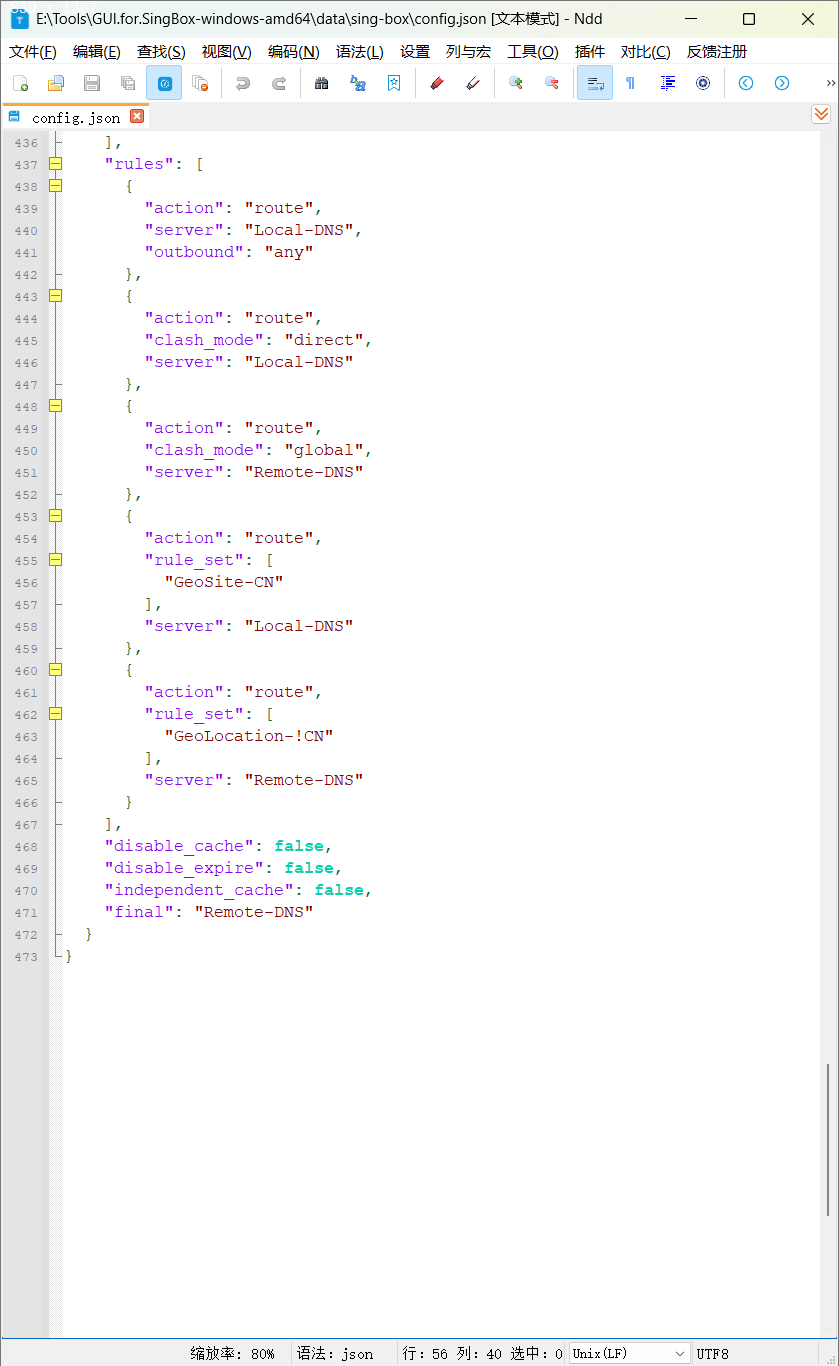
Task: Click the undo arrow icon
Action: click(x=243, y=83)
